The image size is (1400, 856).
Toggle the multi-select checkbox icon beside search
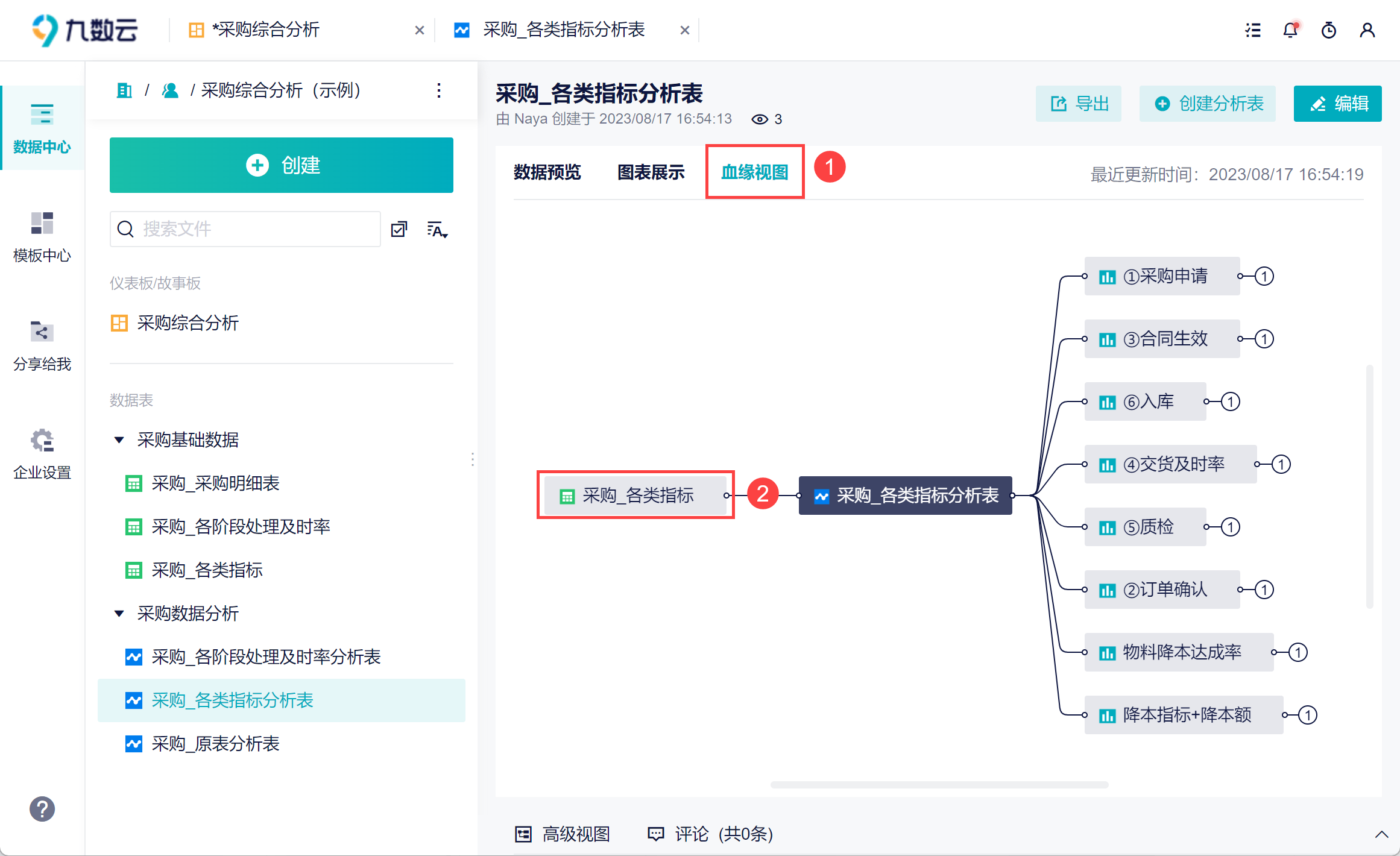[x=399, y=230]
